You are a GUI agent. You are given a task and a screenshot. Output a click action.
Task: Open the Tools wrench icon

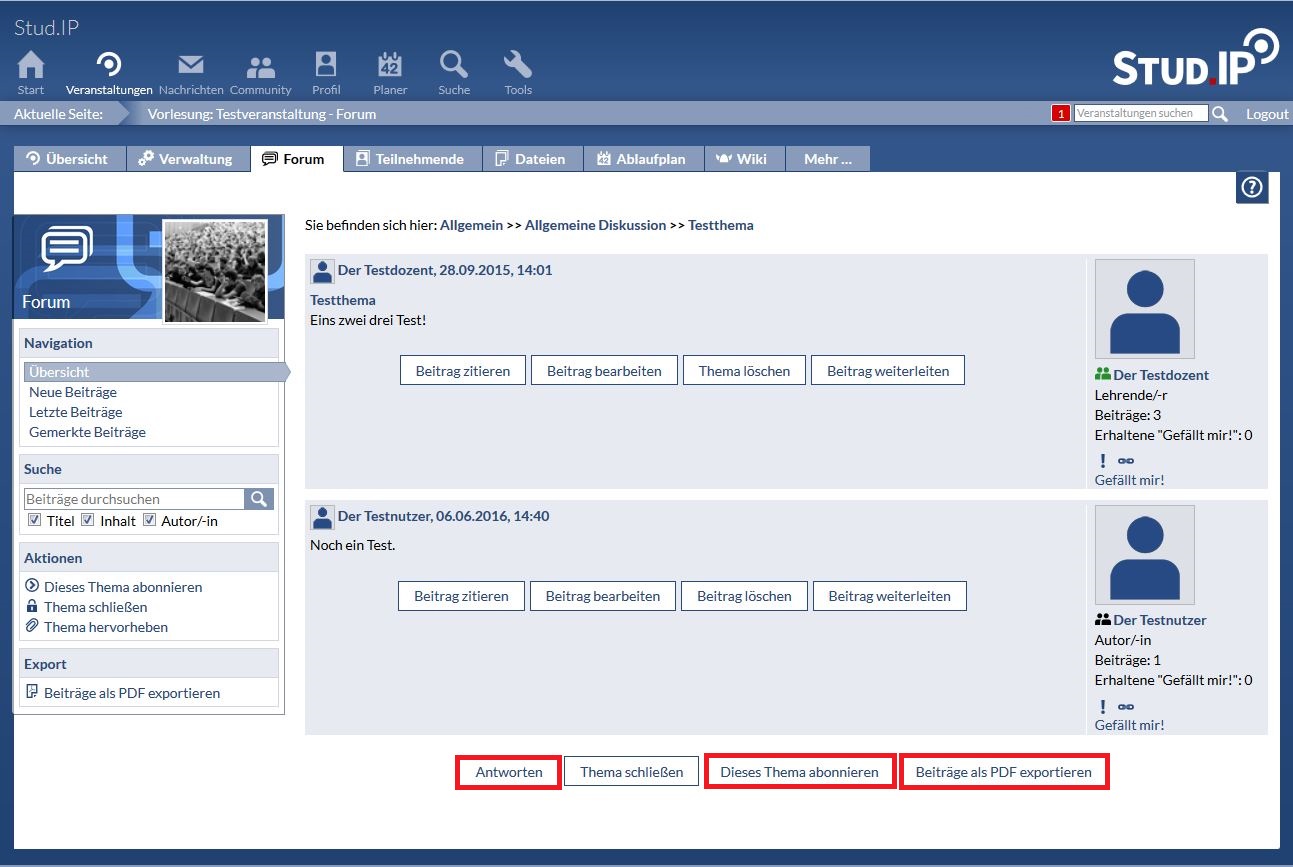click(517, 66)
